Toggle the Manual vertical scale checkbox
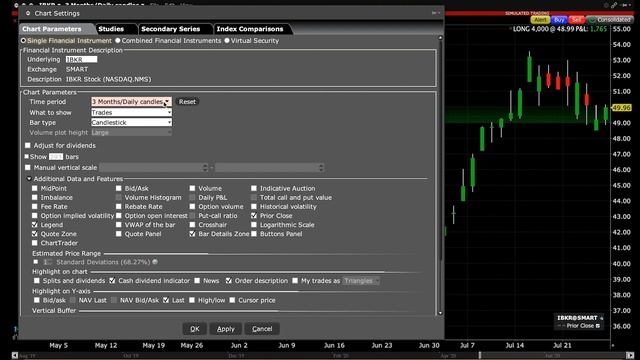 pos(28,167)
